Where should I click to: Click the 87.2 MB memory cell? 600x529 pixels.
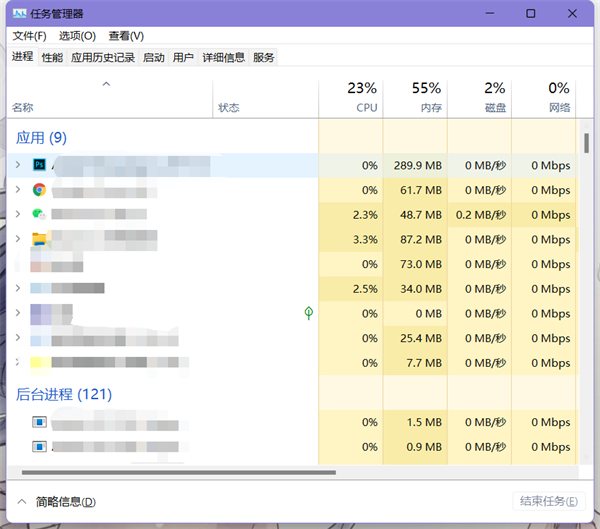pyautogui.click(x=415, y=239)
